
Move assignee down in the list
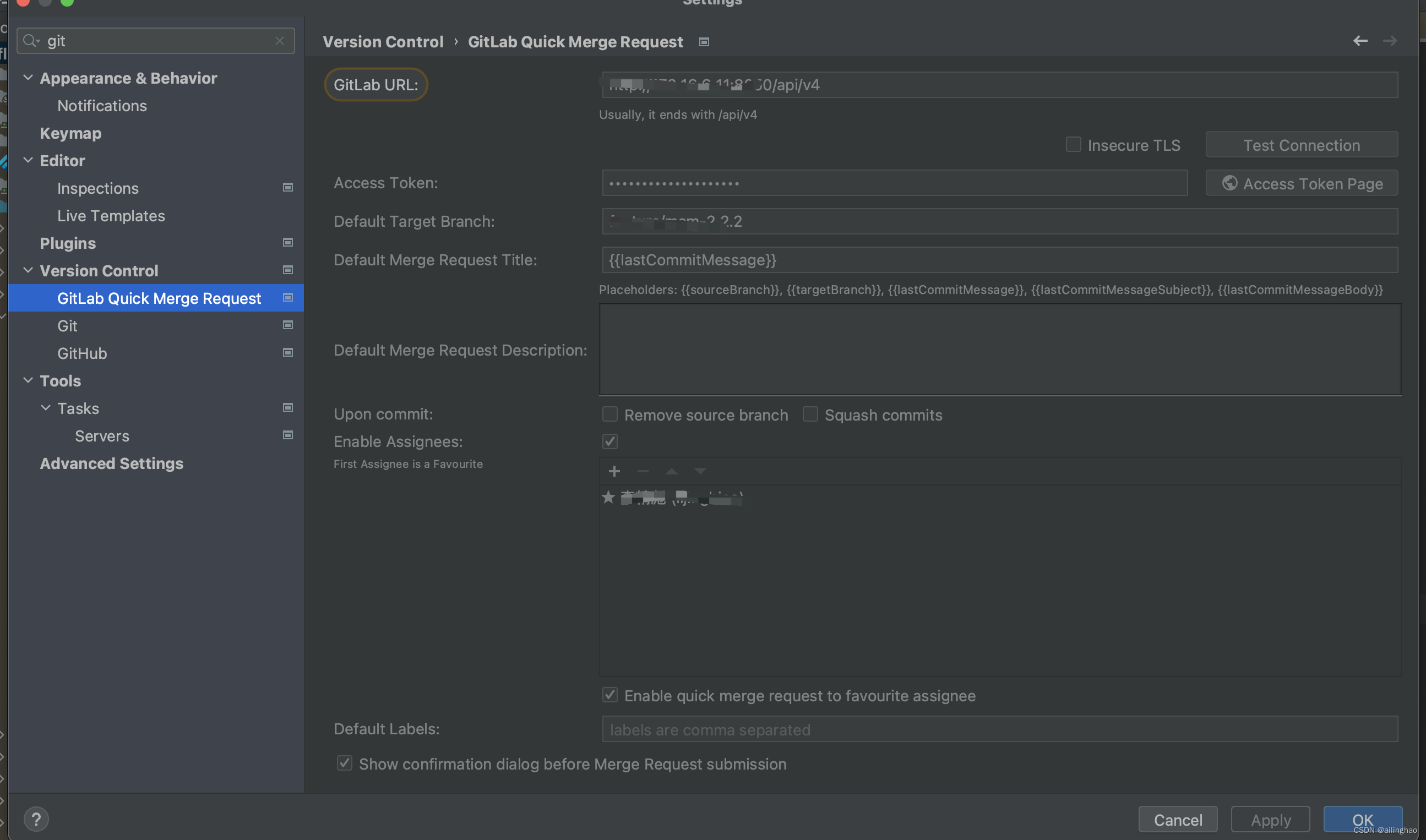pyautogui.click(x=700, y=471)
